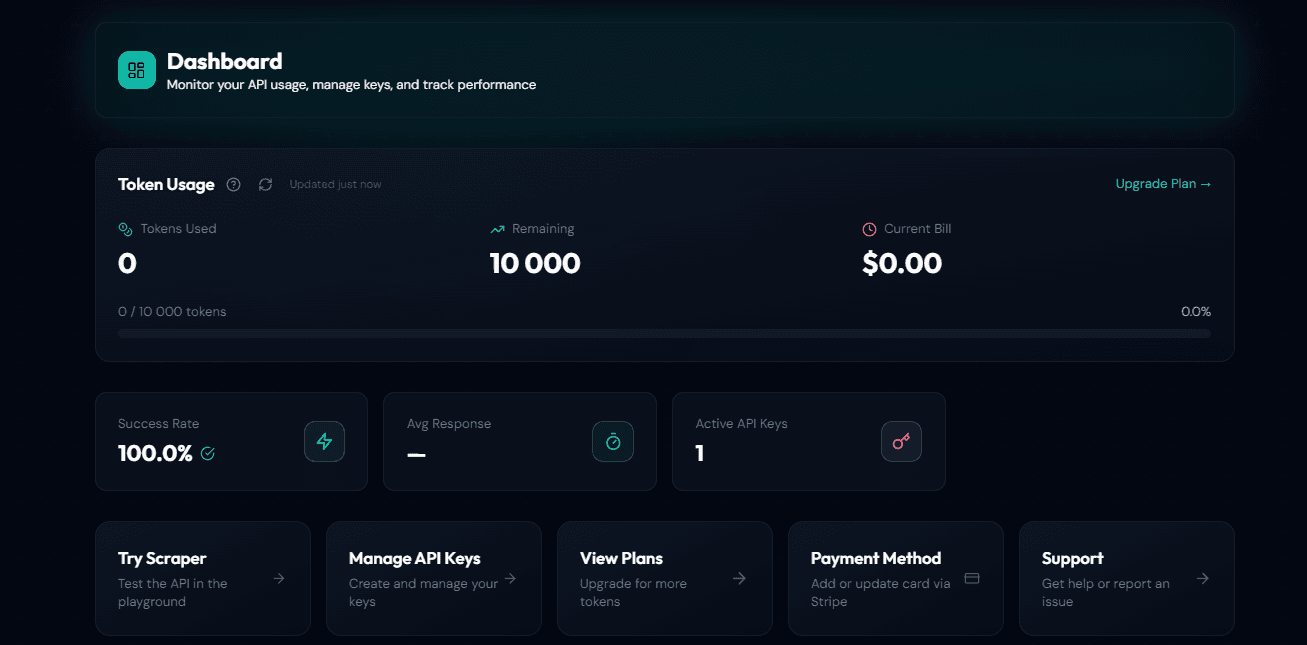Click the Try Scraper card
1307x645 pixels.
tap(202, 578)
